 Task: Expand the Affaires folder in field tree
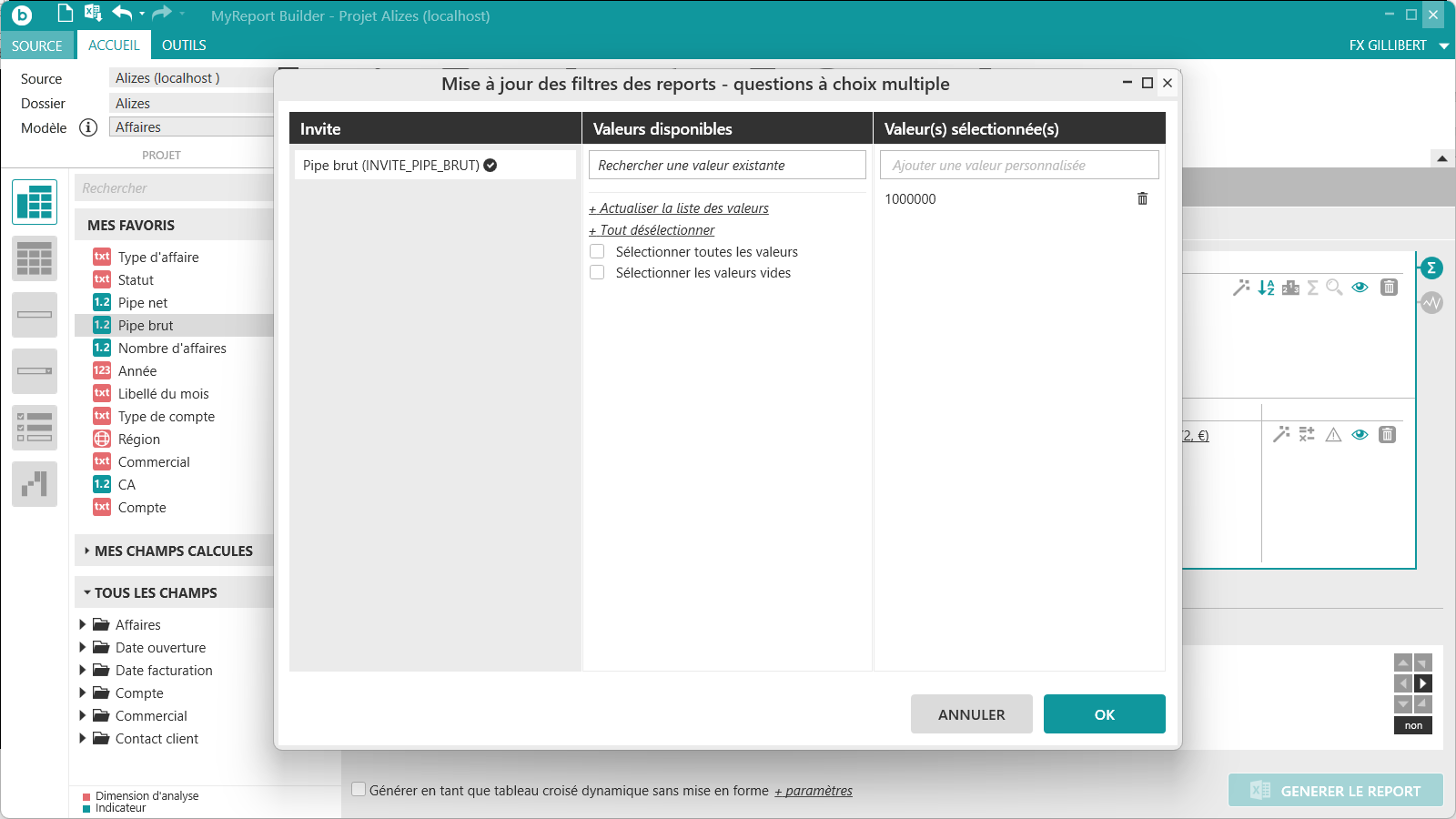(83, 624)
